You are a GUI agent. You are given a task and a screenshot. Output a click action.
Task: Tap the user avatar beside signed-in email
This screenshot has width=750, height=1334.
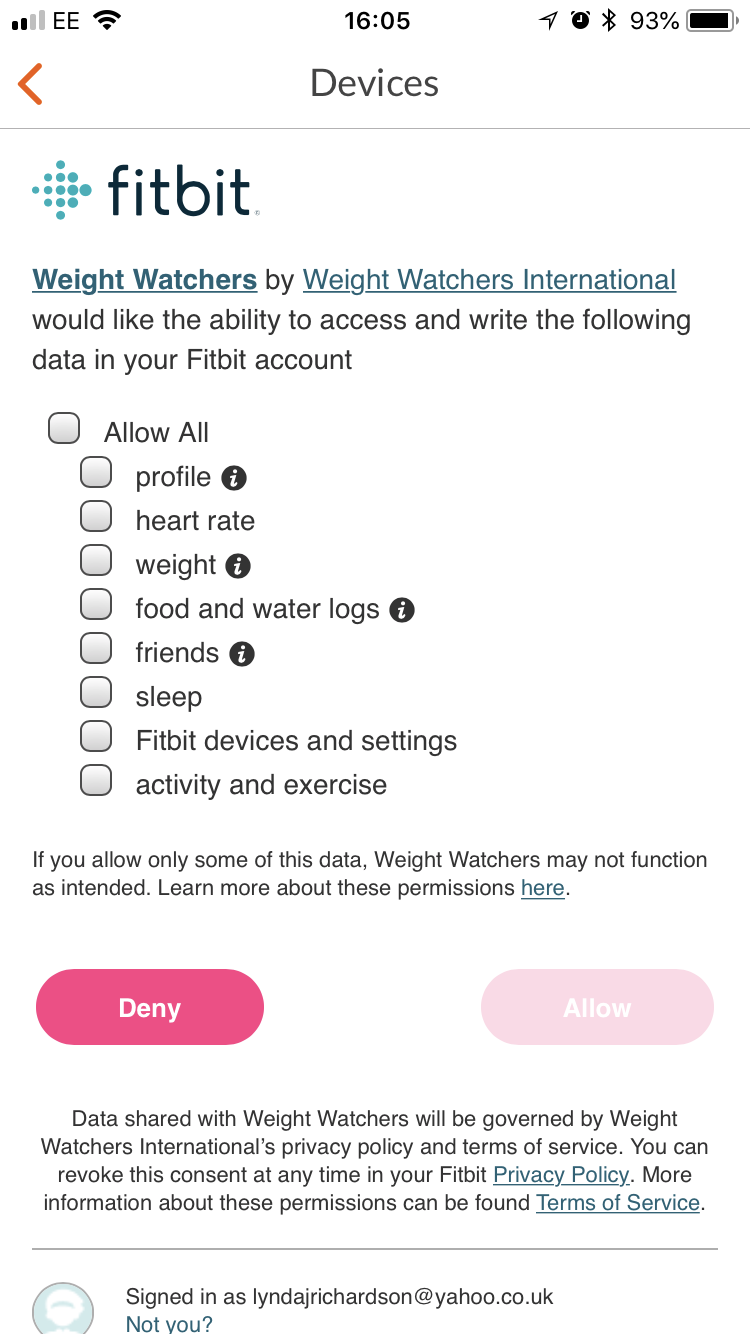63,1308
